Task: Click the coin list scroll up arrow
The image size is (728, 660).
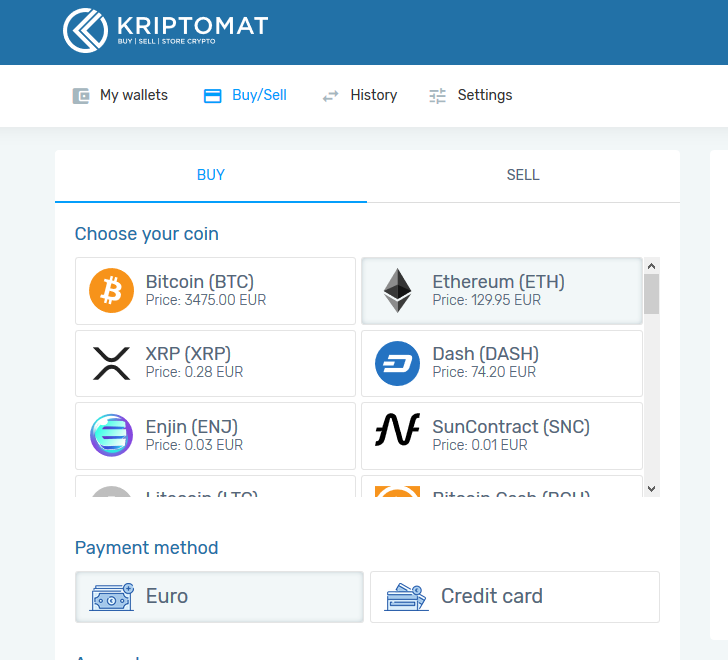Action: pos(651,266)
